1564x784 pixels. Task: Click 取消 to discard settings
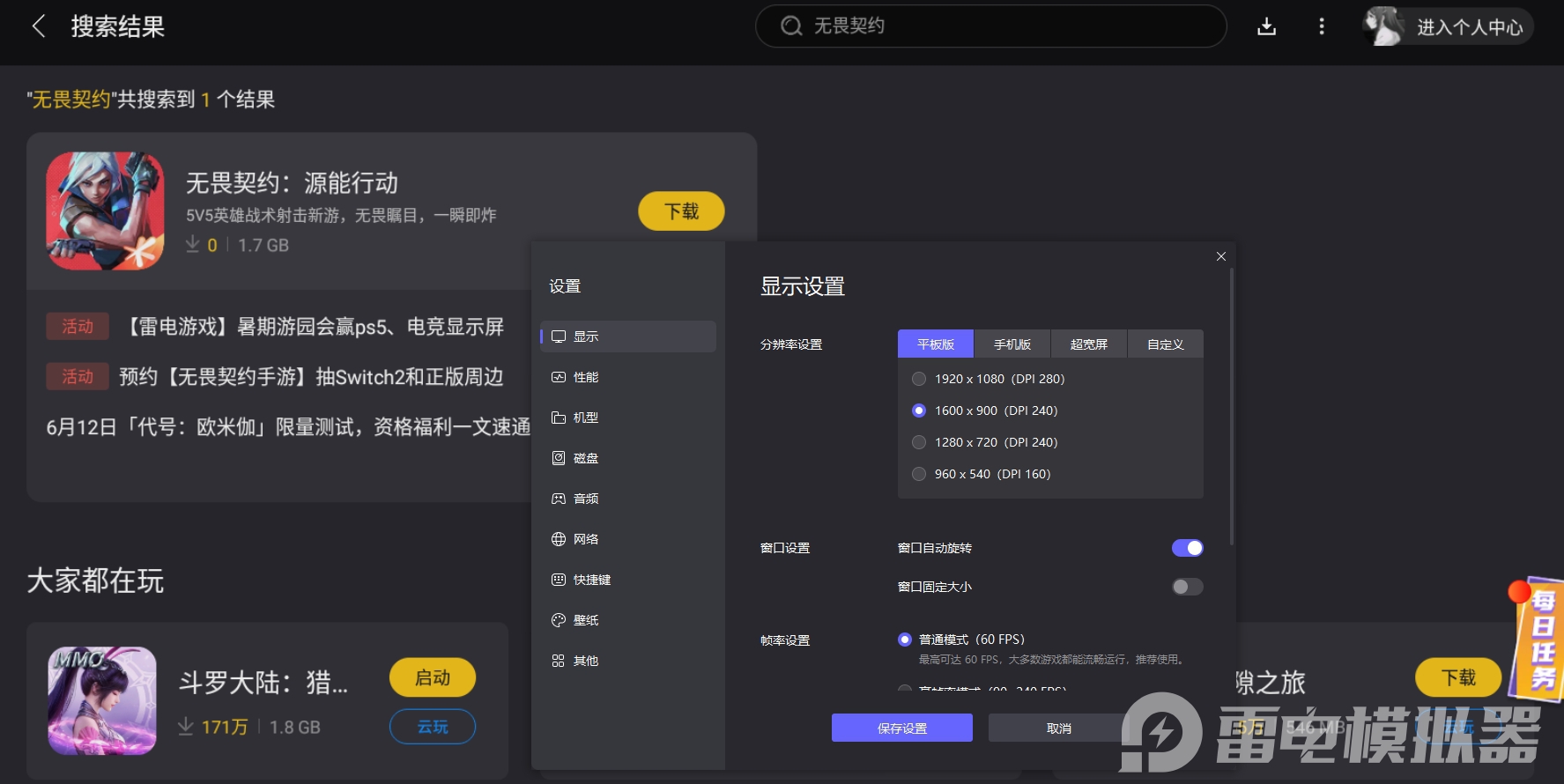tap(1058, 729)
